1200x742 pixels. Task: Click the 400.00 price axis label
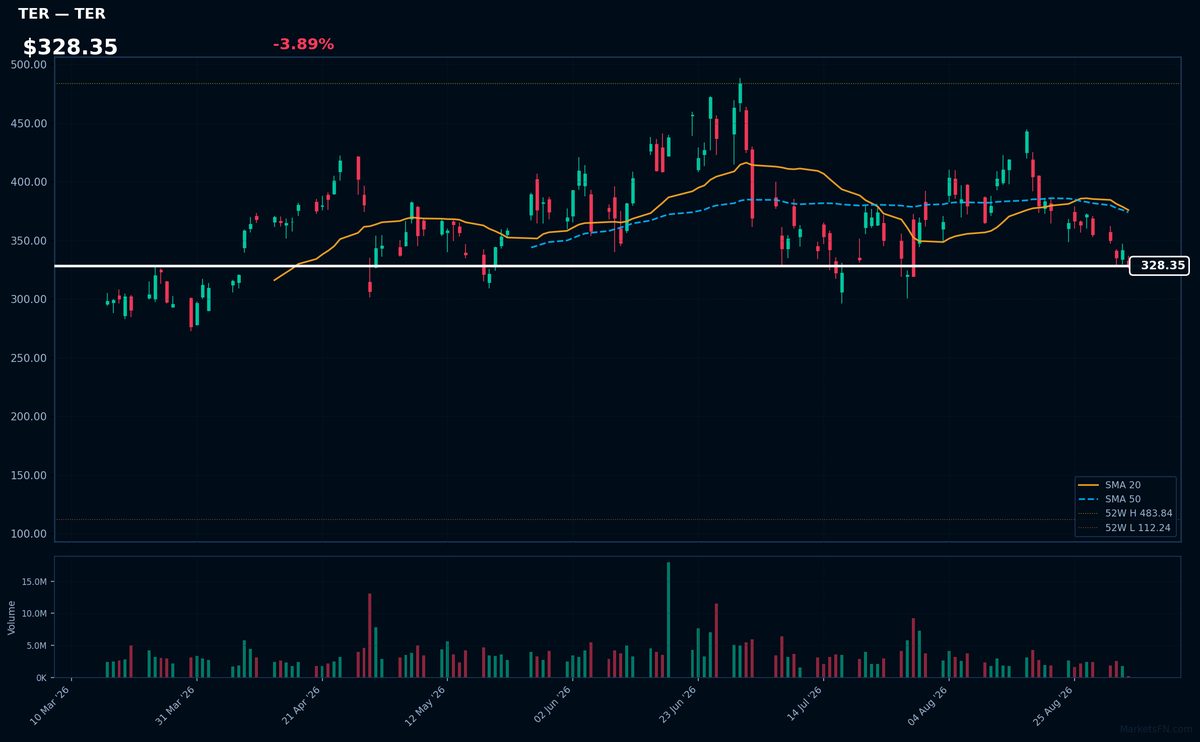(28, 182)
